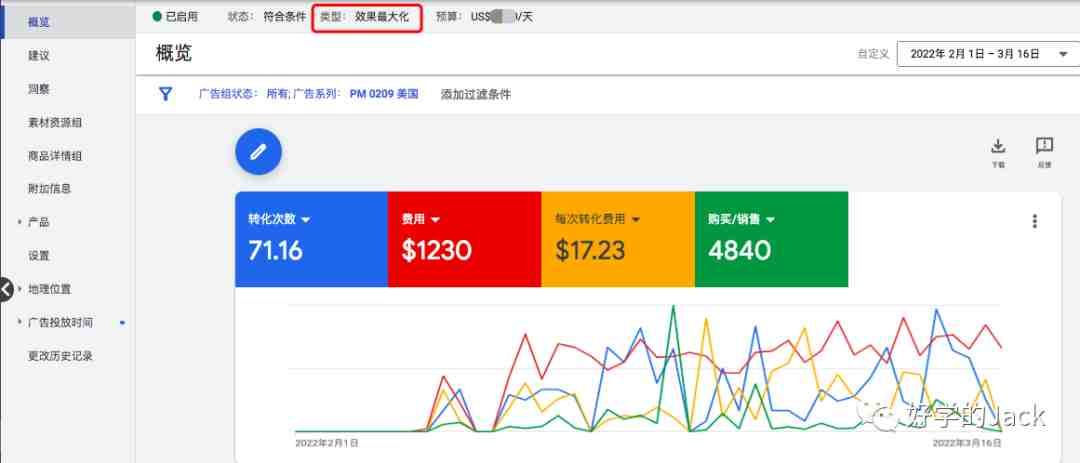Open the chart three-dot menu
The width and height of the screenshot is (1080, 463).
click(x=1035, y=221)
